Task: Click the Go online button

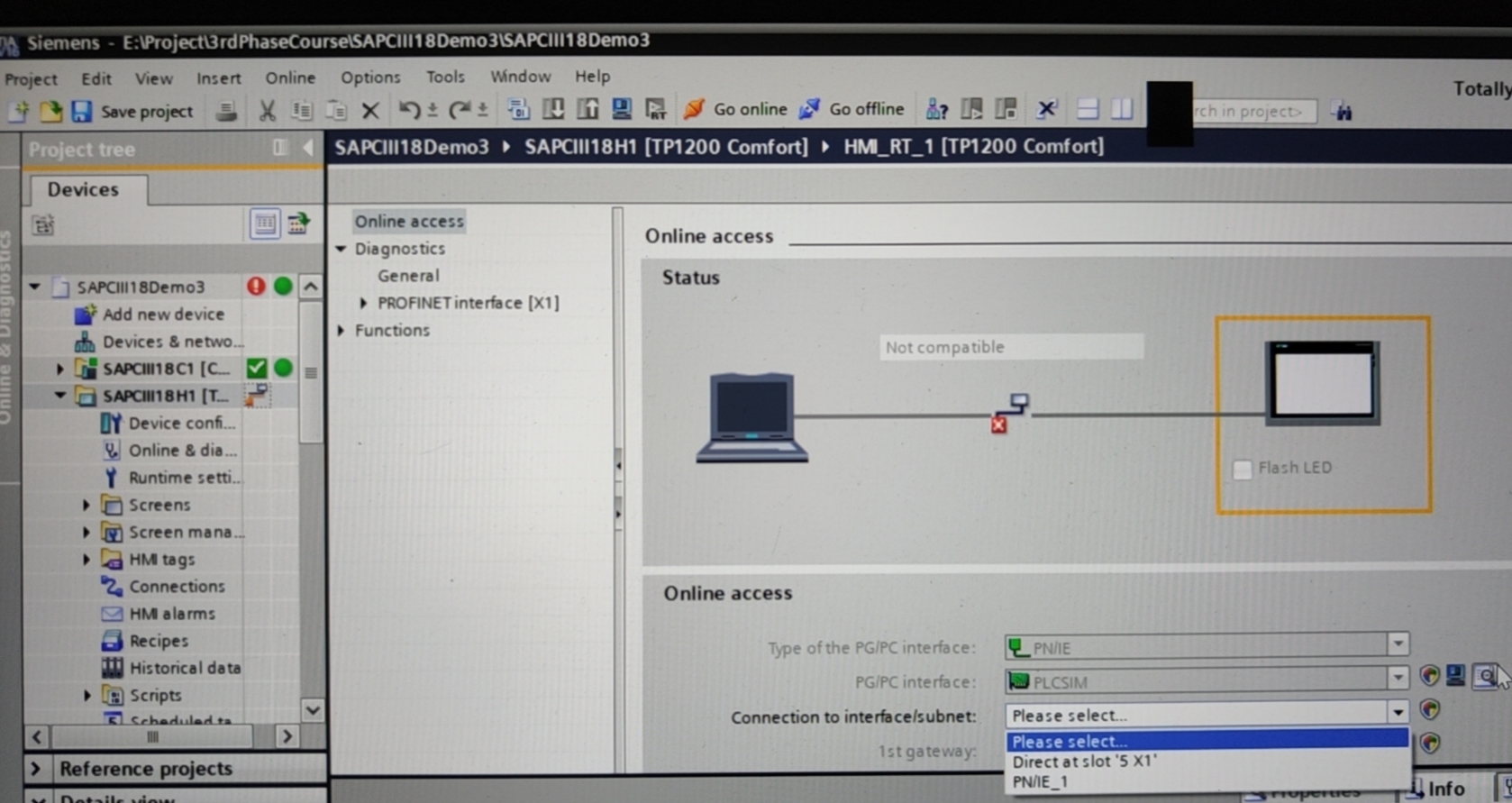Action: (734, 109)
